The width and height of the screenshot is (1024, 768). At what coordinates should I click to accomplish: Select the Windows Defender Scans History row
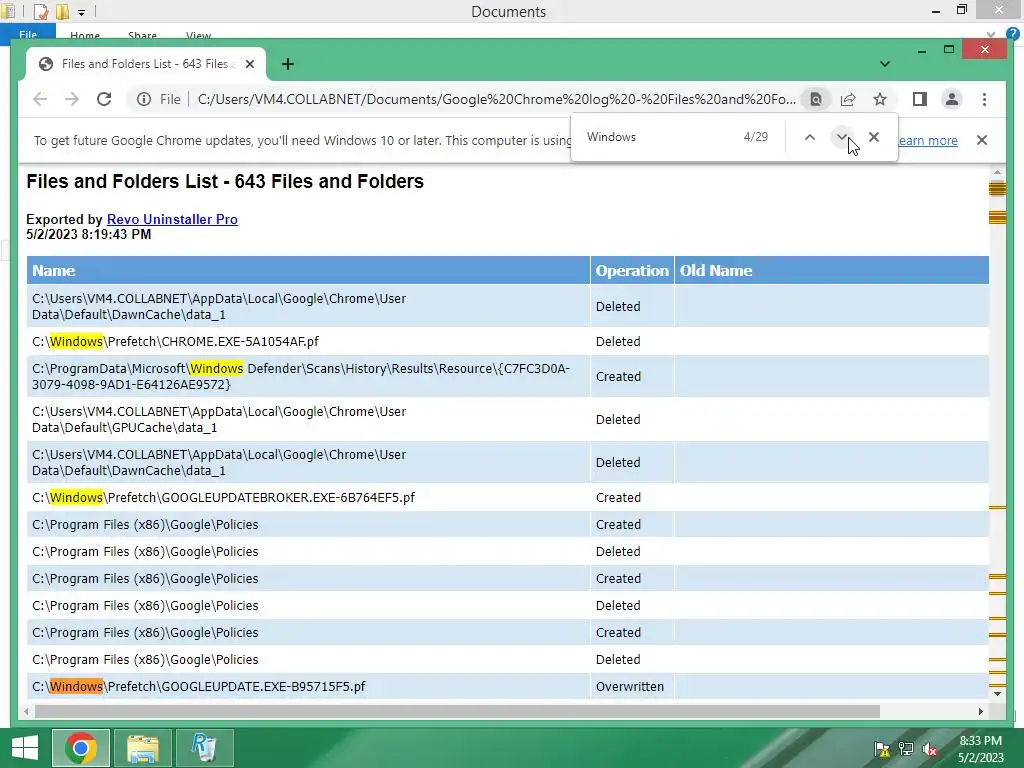[x=507, y=376]
